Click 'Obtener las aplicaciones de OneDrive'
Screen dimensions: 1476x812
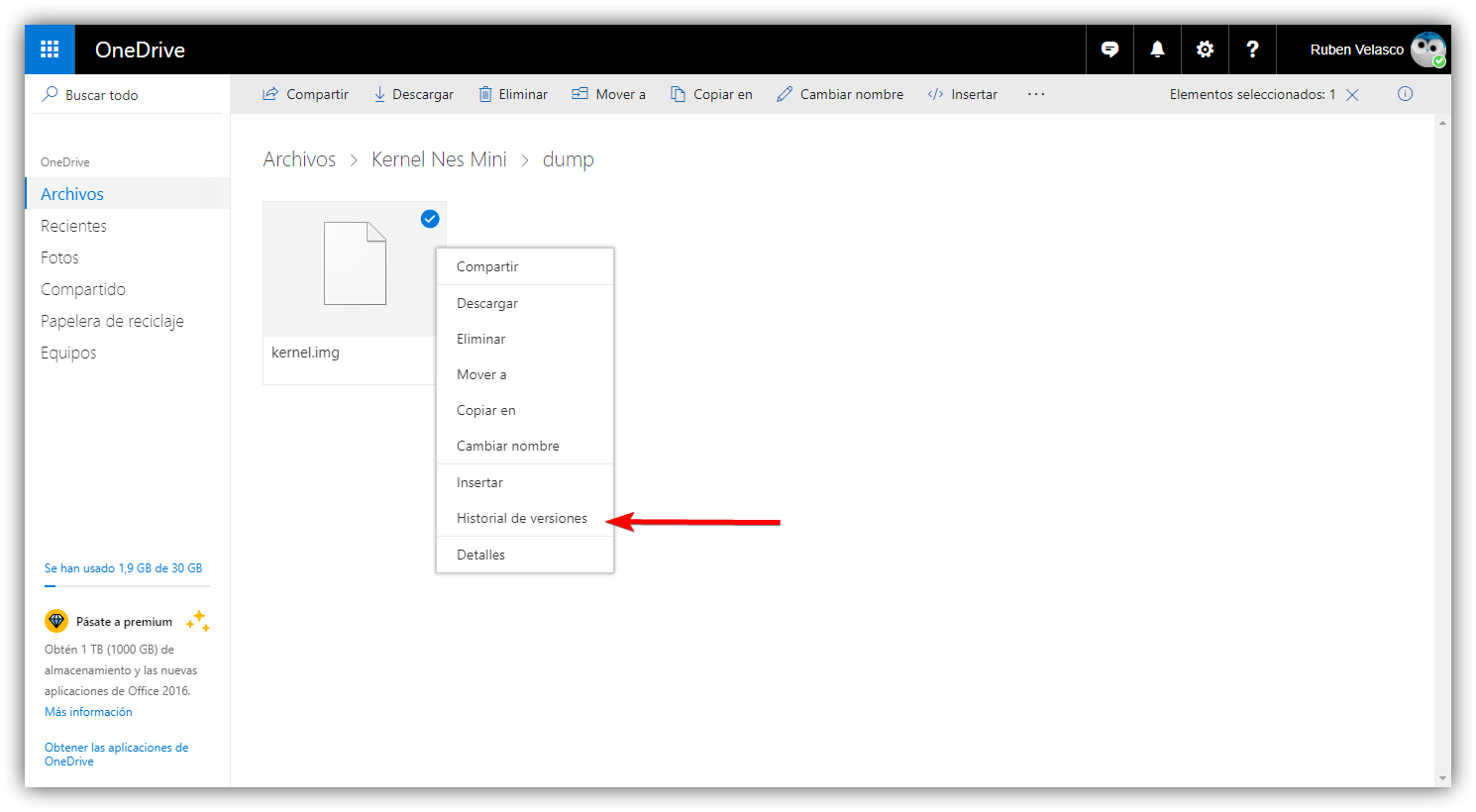pos(116,754)
